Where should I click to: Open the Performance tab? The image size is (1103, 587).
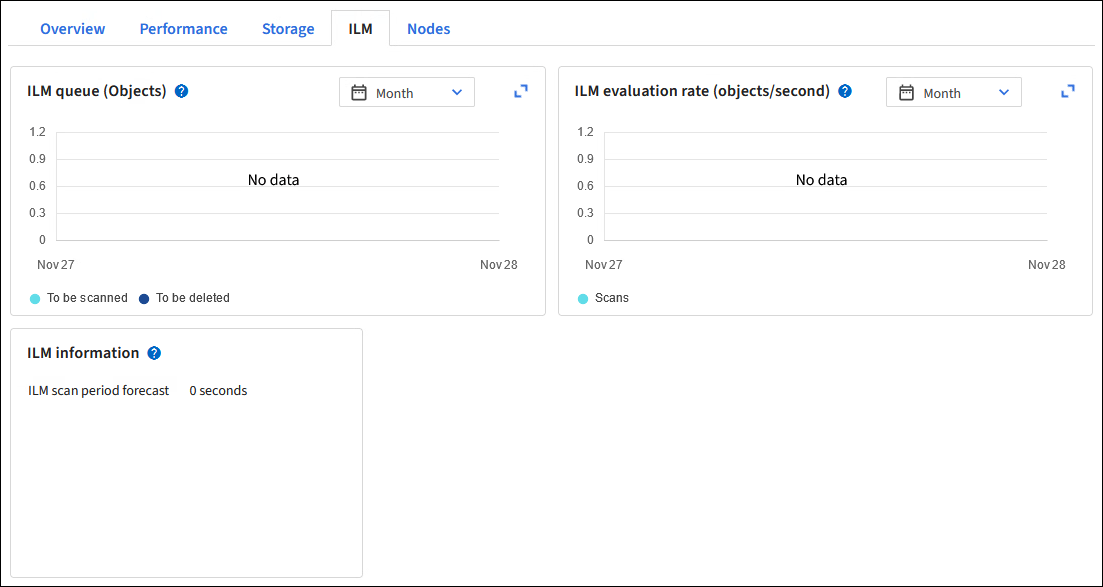coord(183,29)
